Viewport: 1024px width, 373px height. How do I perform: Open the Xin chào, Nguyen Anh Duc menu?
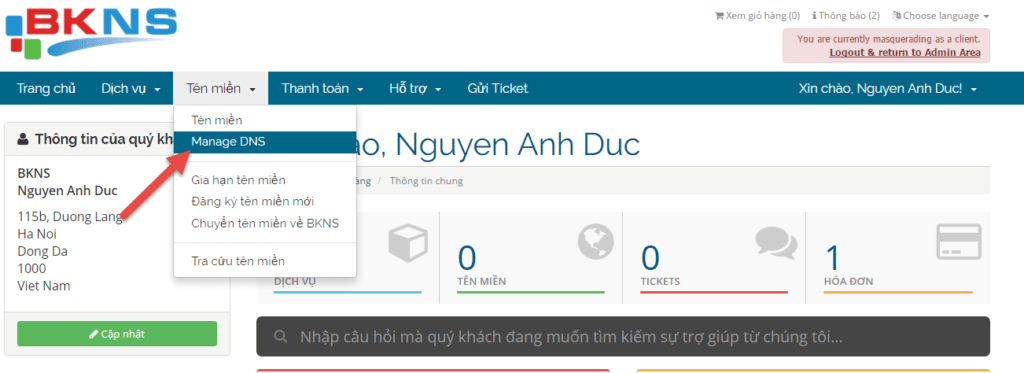(x=888, y=88)
